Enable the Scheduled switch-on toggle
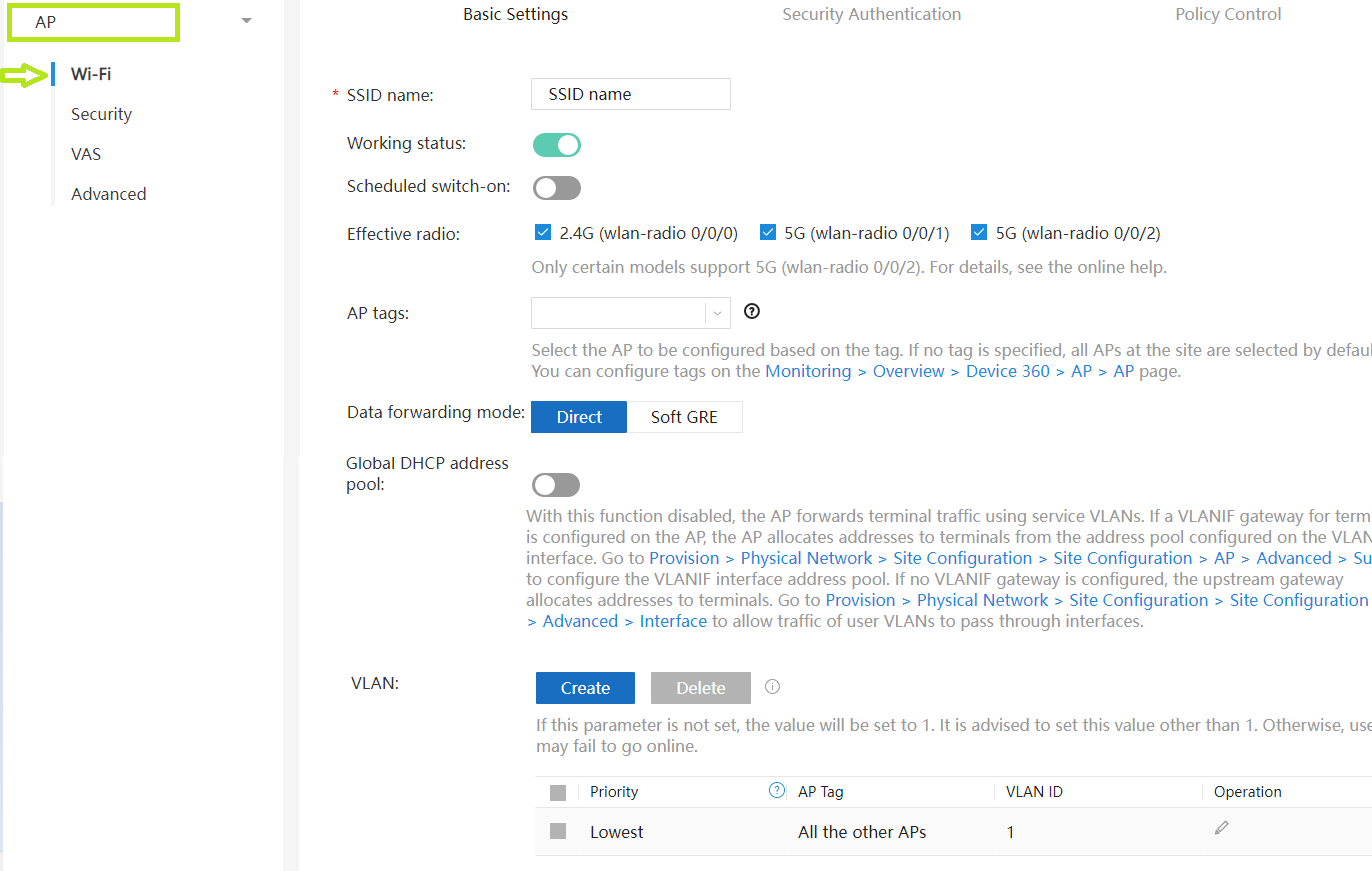Image resolution: width=1372 pixels, height=871 pixels. [x=557, y=188]
